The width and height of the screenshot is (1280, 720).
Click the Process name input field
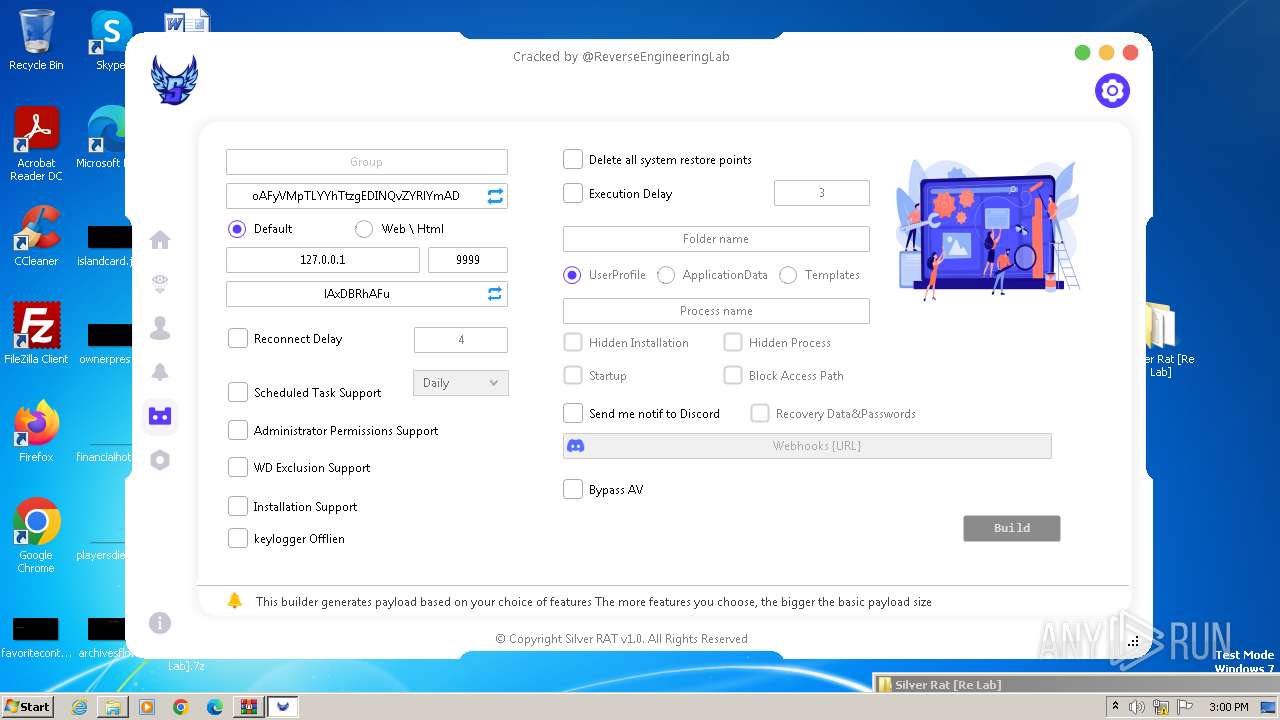click(716, 311)
